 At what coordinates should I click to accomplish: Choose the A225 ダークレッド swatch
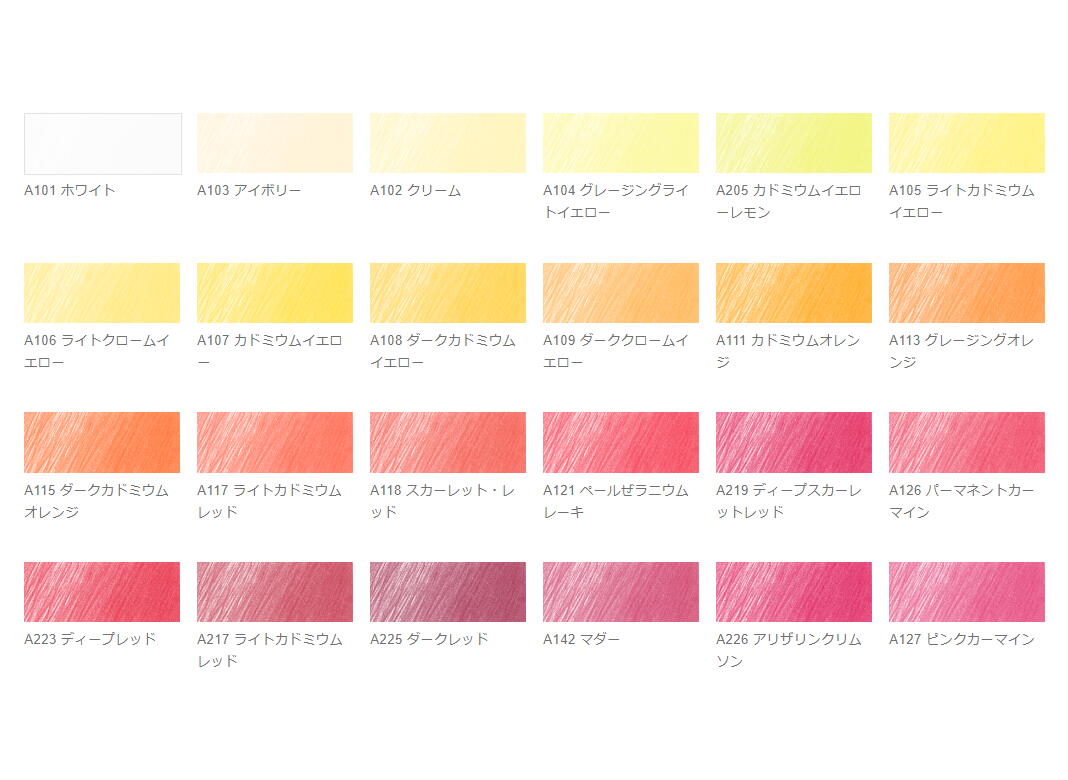click(x=448, y=592)
